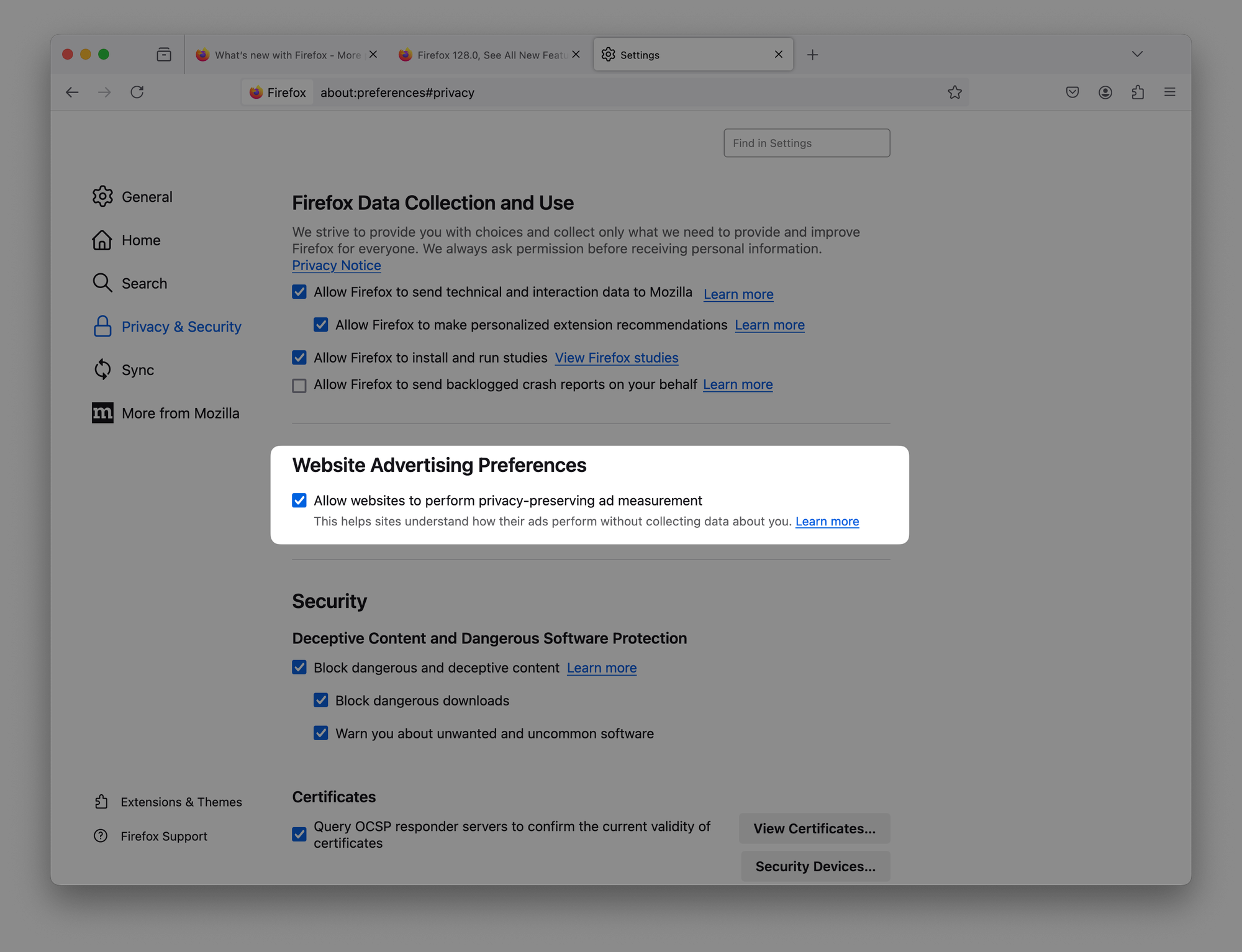
Task: Reload the current page
Action: tap(137, 93)
